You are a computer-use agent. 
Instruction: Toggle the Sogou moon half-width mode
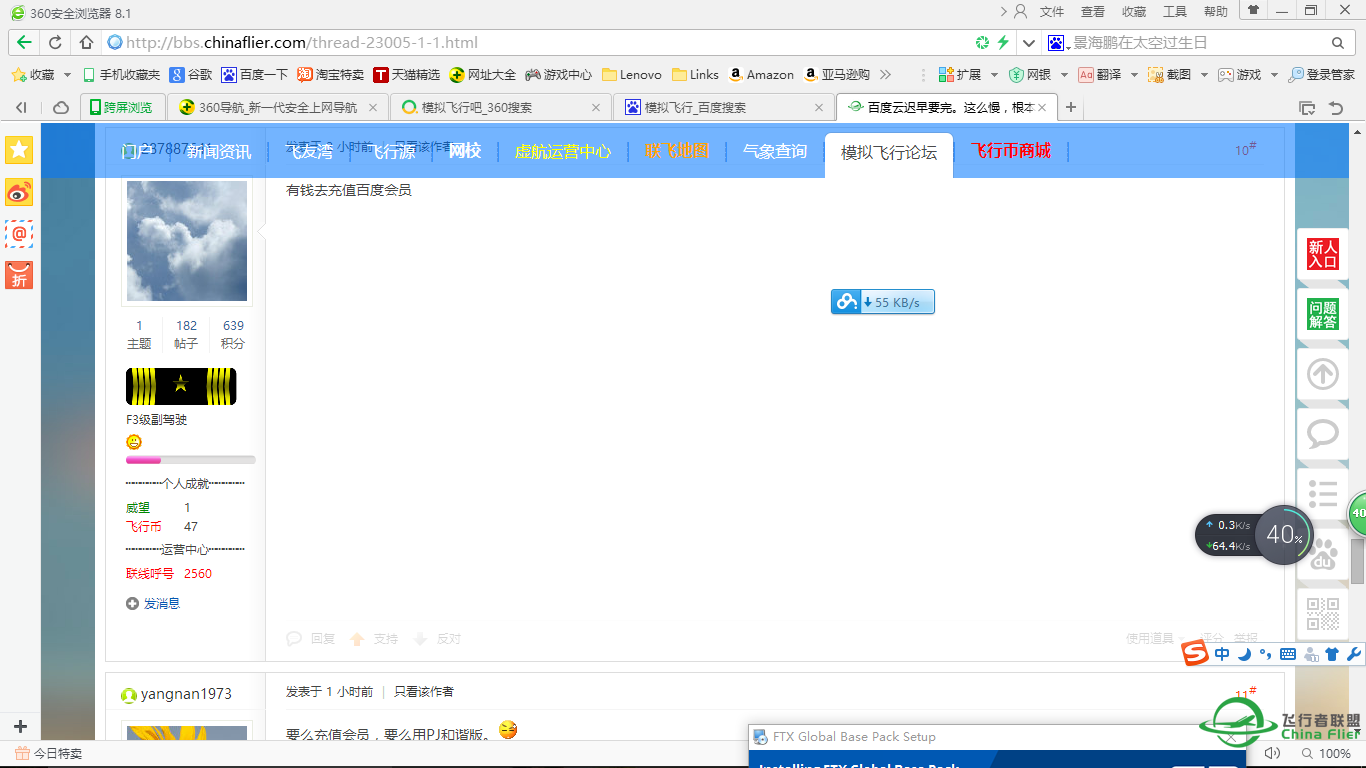pos(1244,654)
